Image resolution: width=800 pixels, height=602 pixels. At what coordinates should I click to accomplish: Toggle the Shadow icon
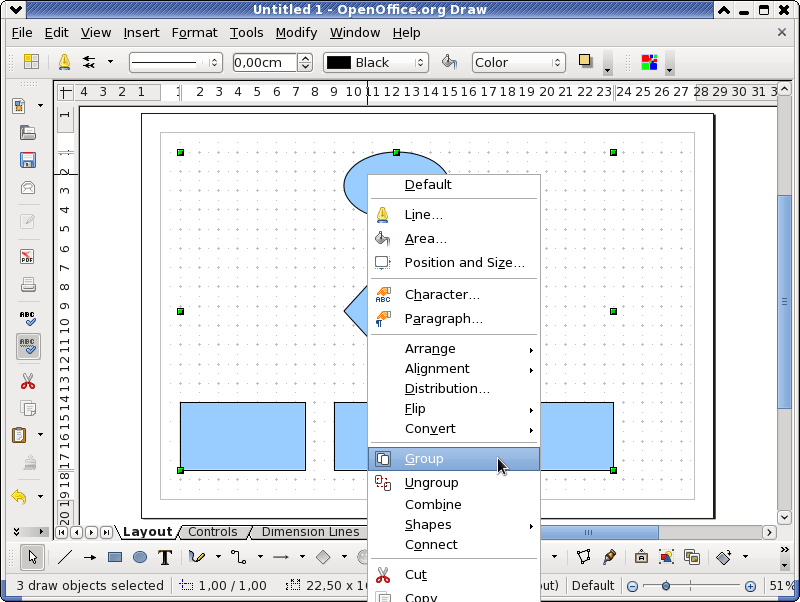585,61
